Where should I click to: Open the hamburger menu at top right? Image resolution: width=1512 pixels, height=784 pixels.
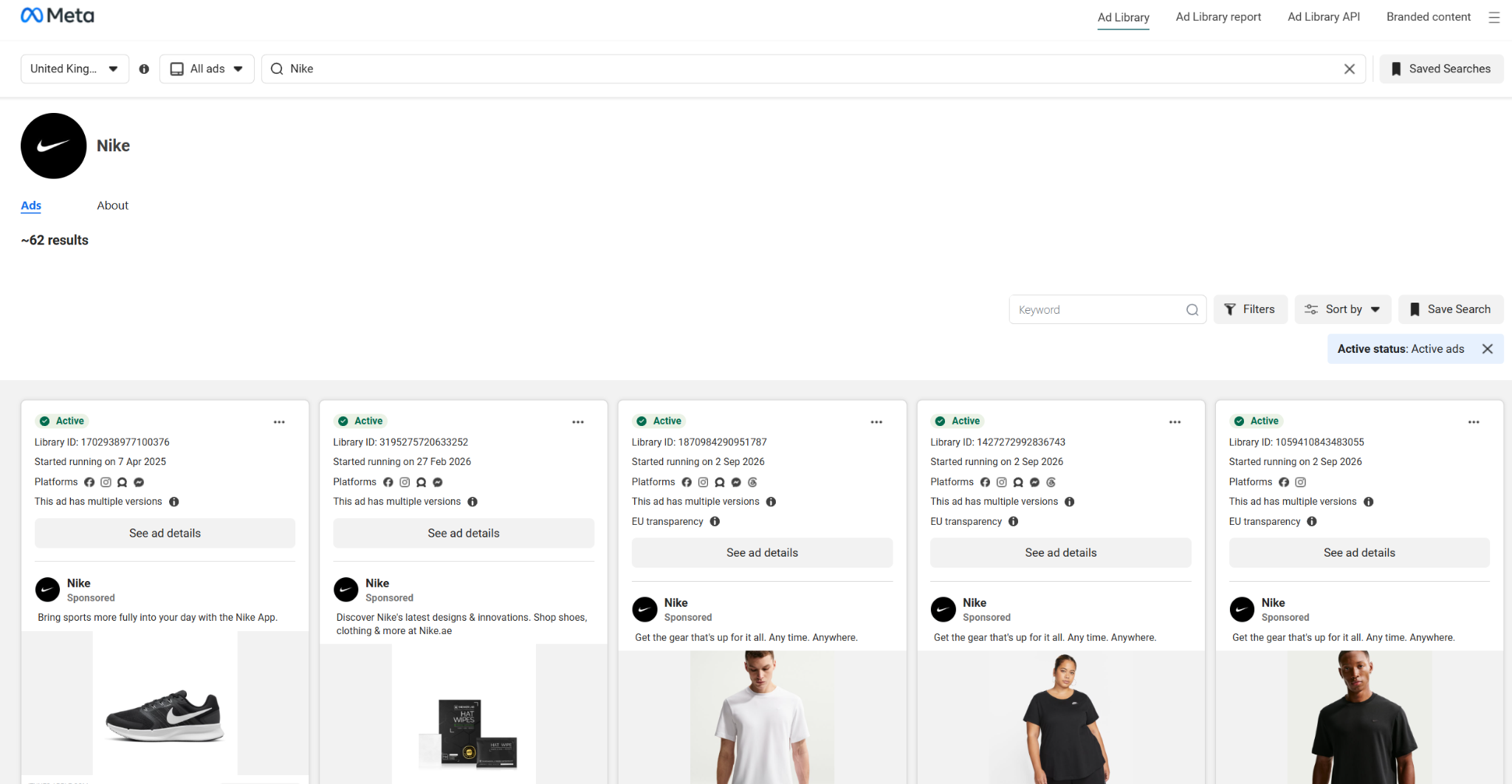pyautogui.click(x=1494, y=17)
